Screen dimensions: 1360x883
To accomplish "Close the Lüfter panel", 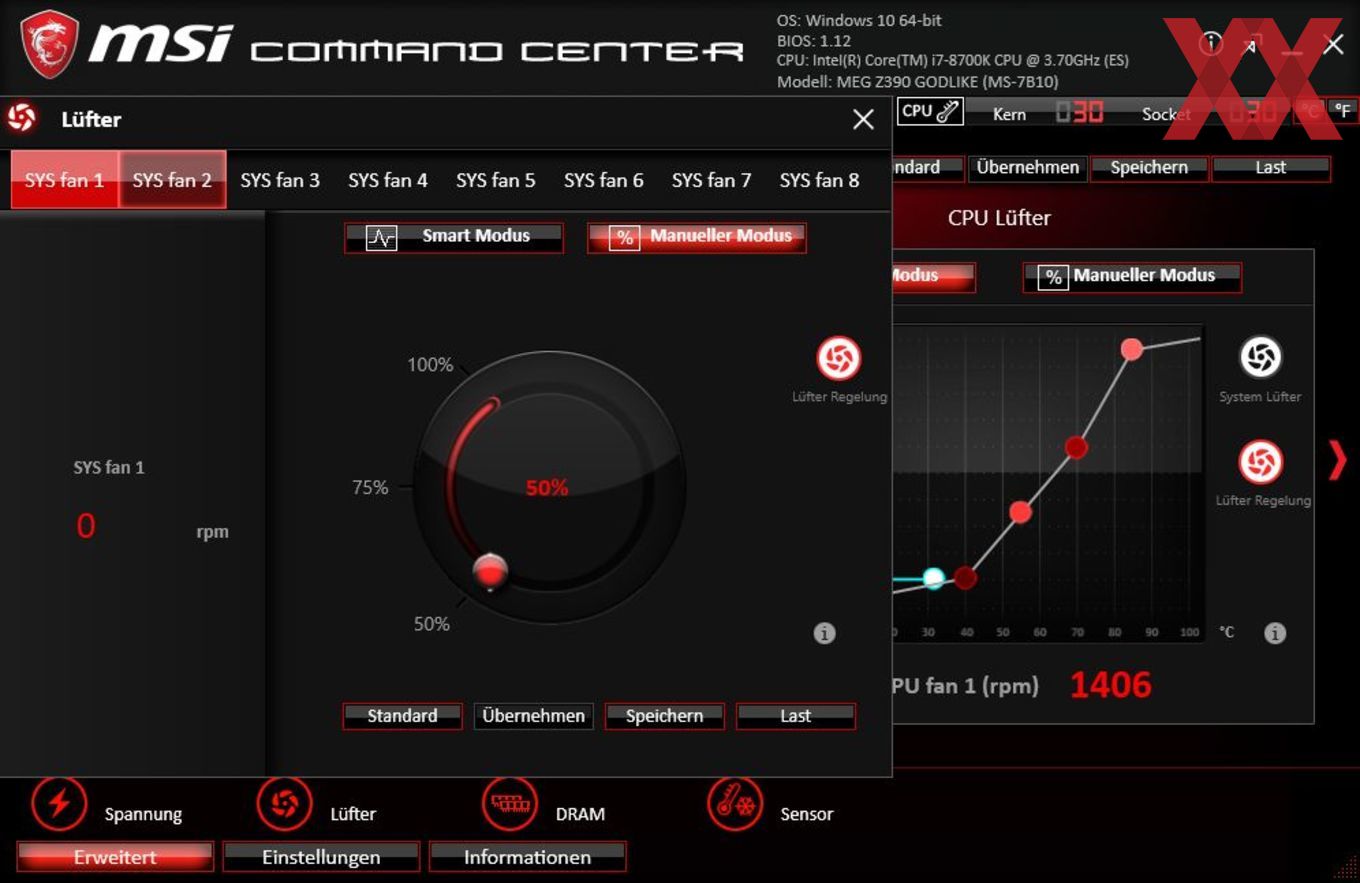I will coord(863,120).
